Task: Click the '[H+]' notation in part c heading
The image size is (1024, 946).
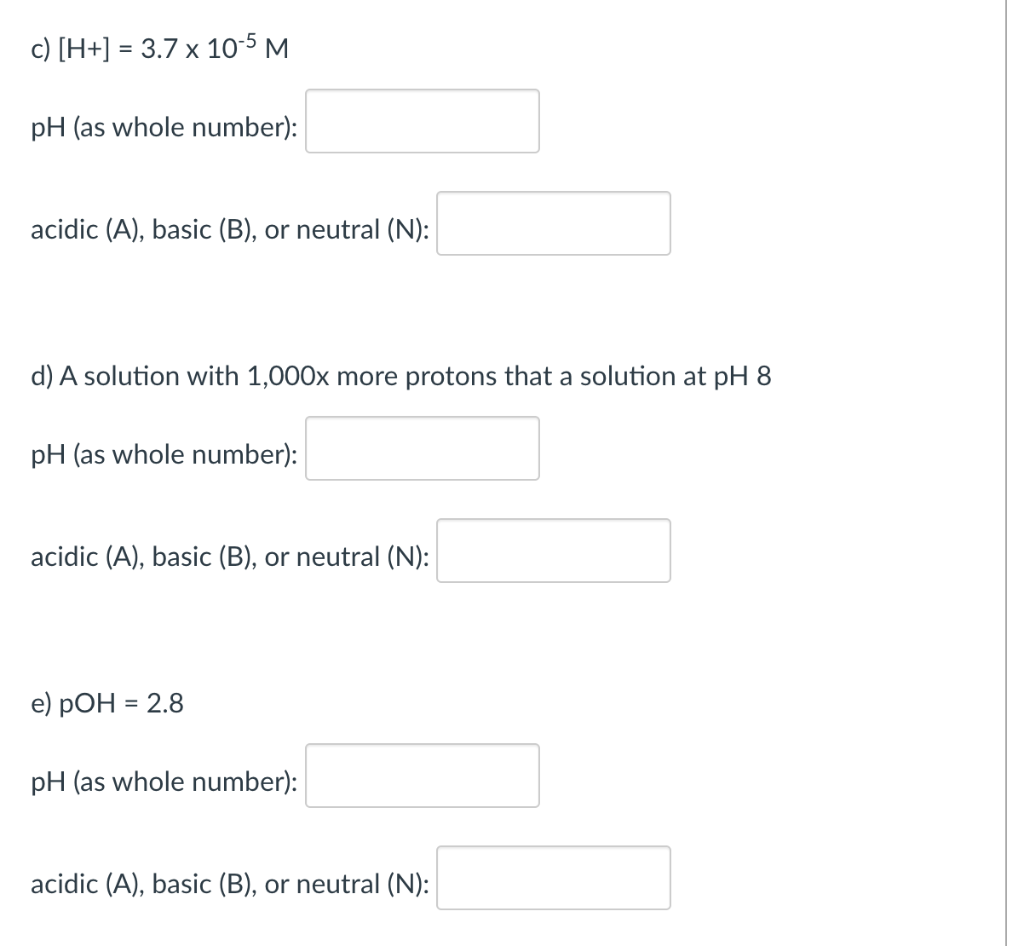Action: pos(85,46)
